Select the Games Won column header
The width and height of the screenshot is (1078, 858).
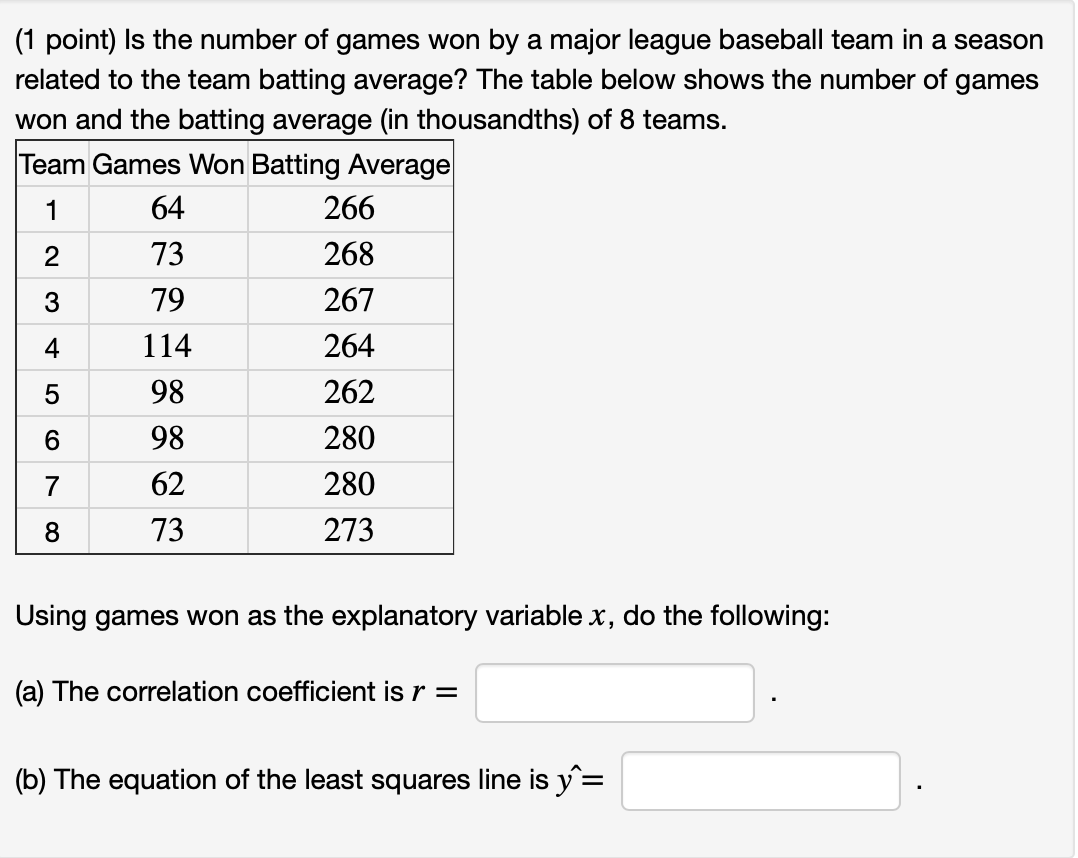click(167, 165)
